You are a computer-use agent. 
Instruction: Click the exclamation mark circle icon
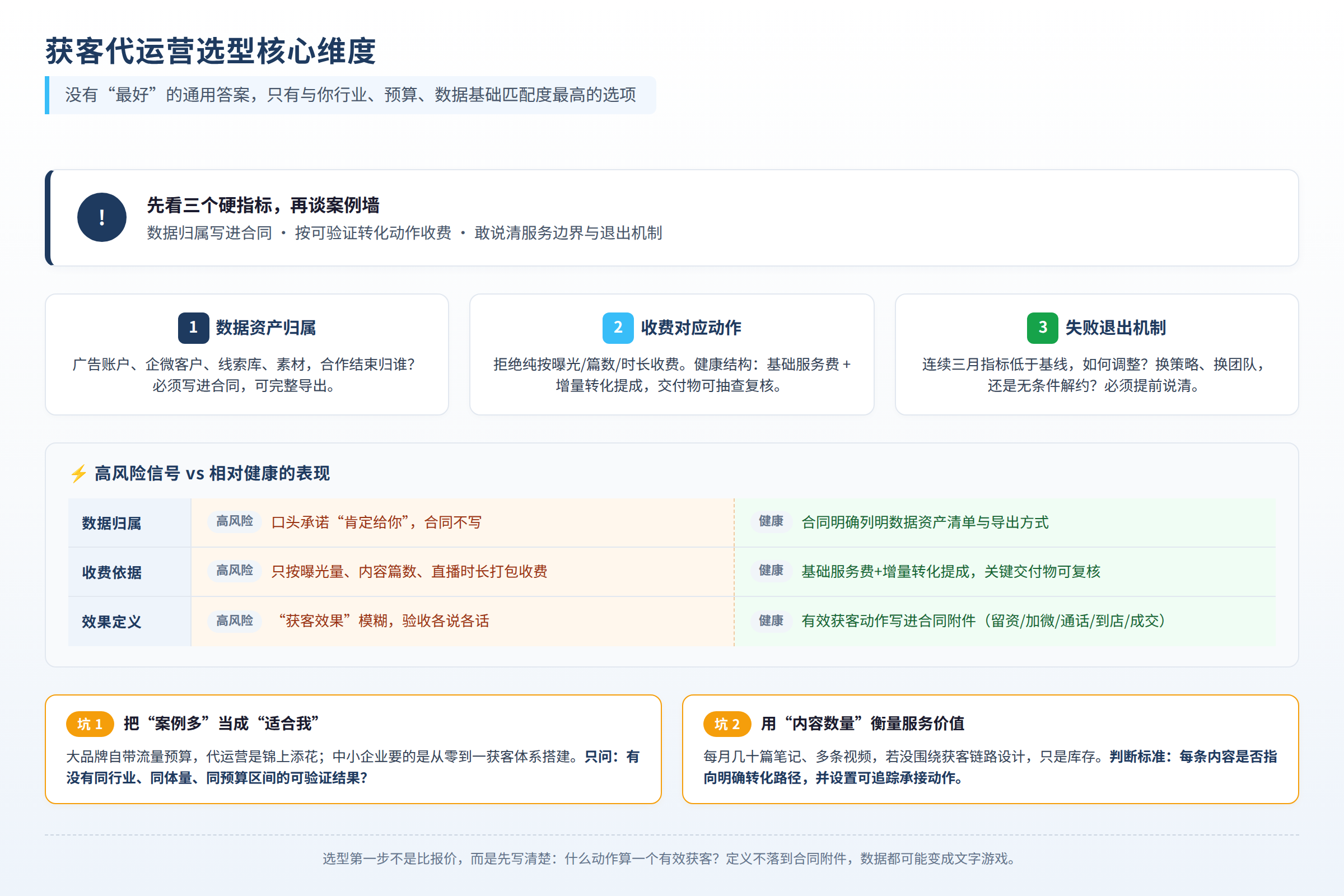(102, 217)
